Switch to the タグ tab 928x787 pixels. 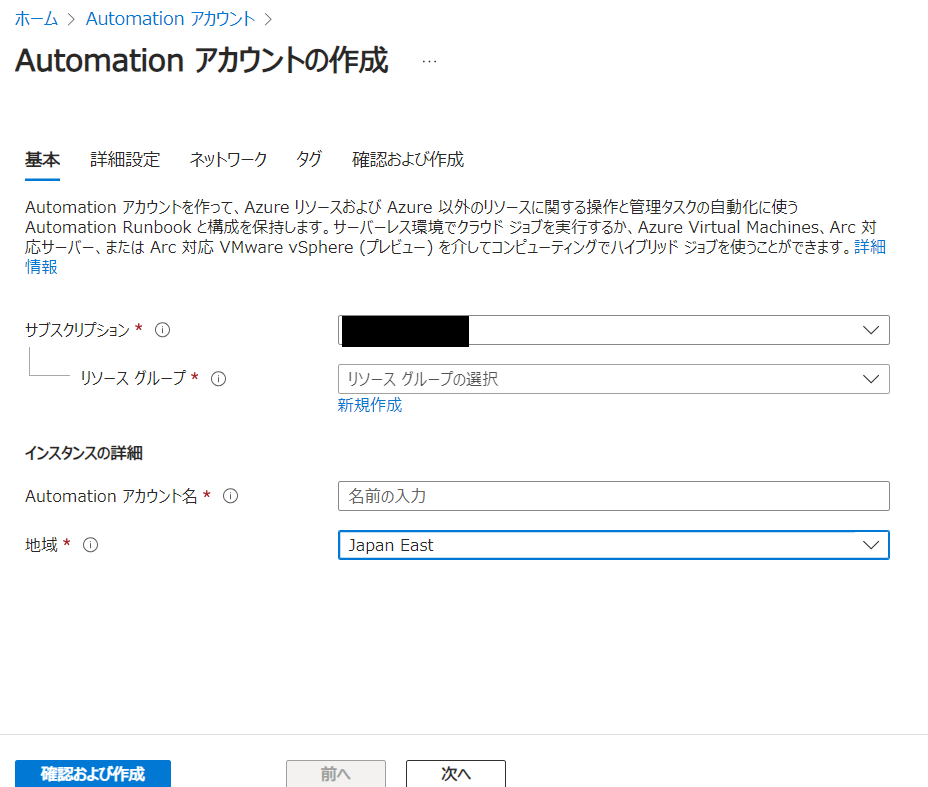pyautogui.click(x=309, y=159)
